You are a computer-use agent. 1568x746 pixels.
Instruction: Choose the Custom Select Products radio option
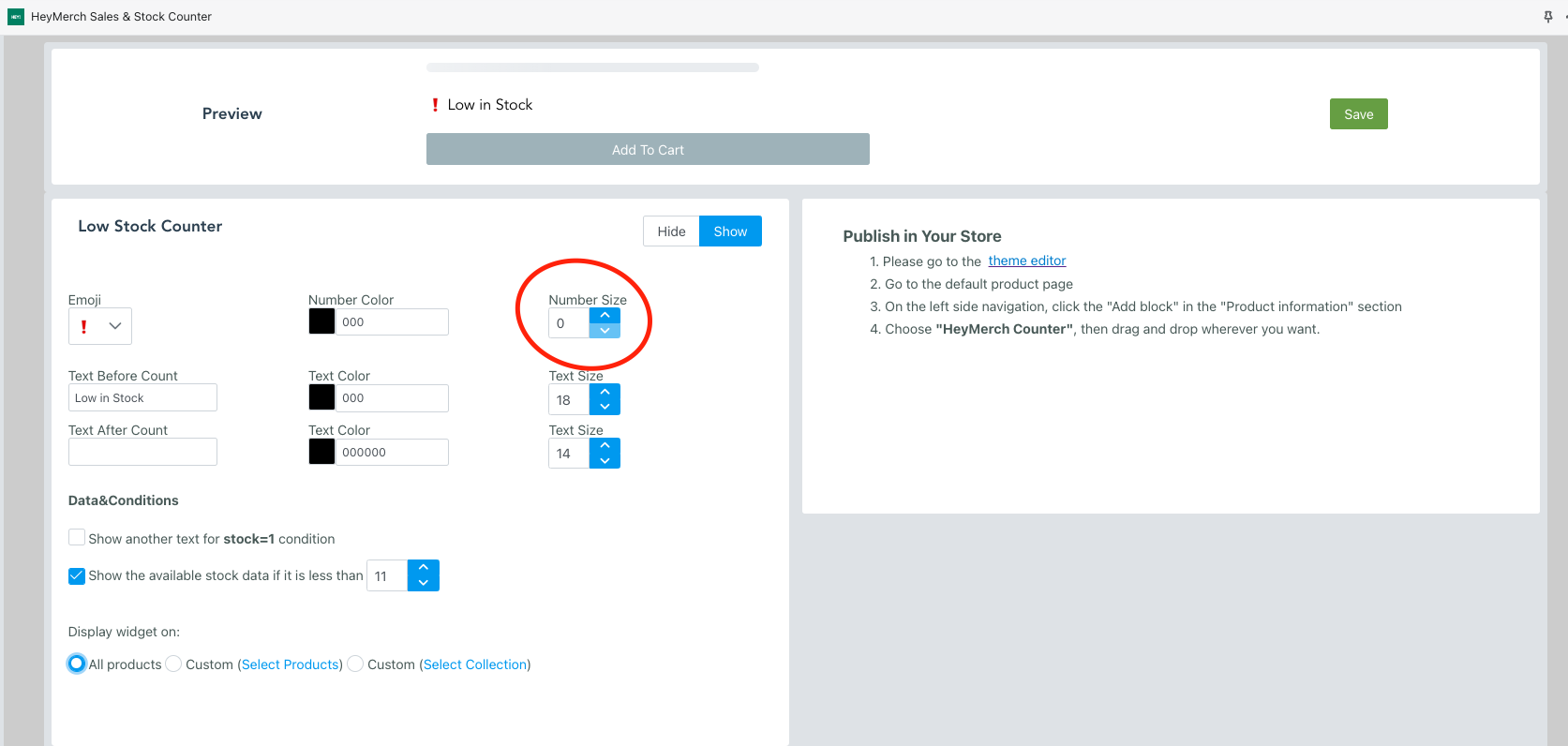pos(173,664)
